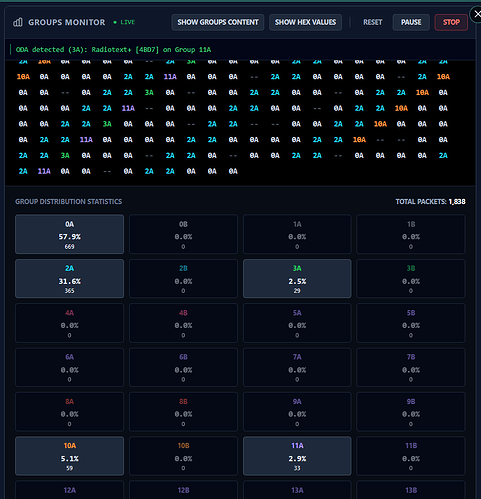The image size is (481, 499).
Task: Click the green LIVE status indicator
Action: point(124,22)
